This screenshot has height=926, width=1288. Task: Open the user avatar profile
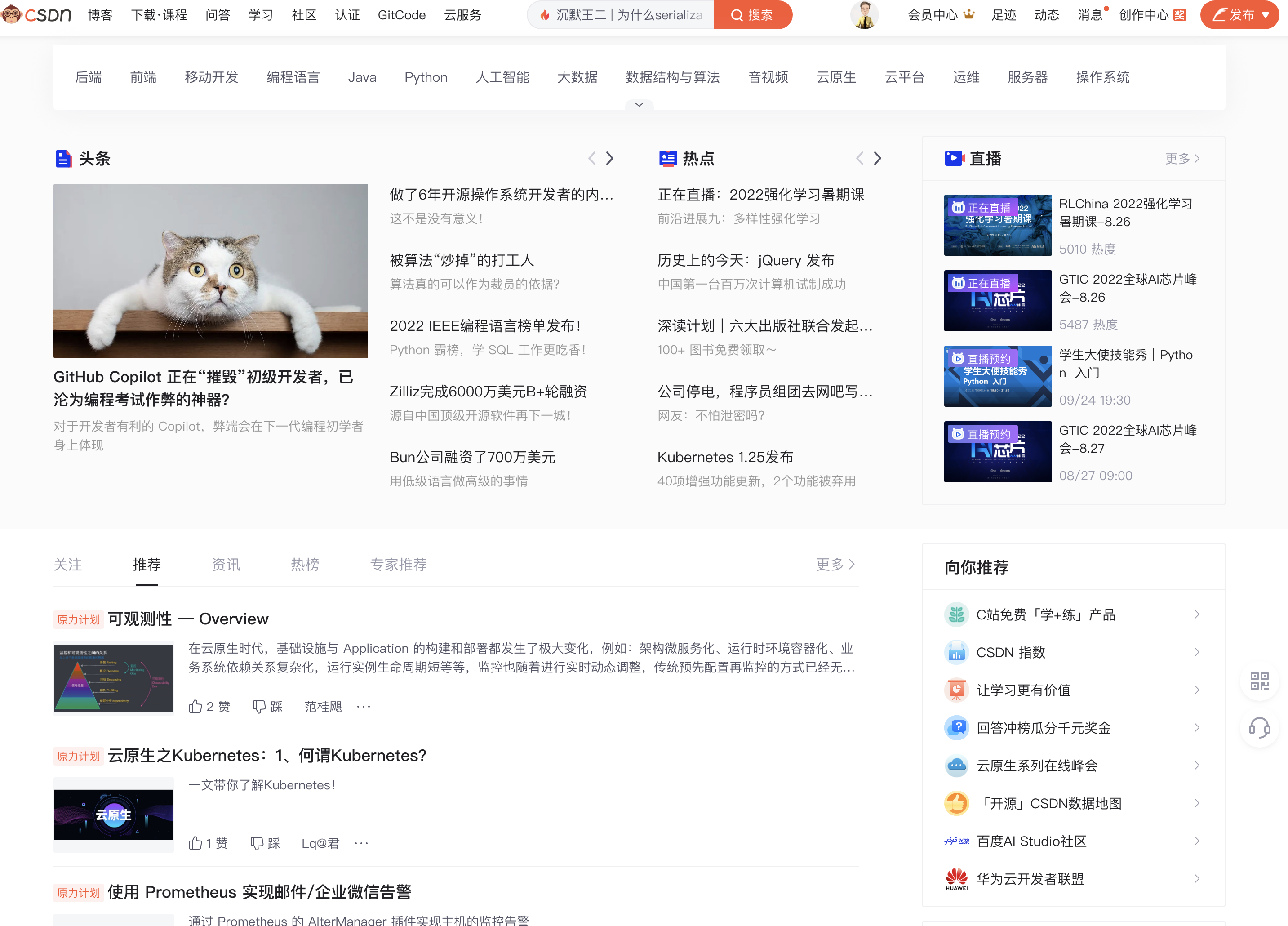pos(864,15)
